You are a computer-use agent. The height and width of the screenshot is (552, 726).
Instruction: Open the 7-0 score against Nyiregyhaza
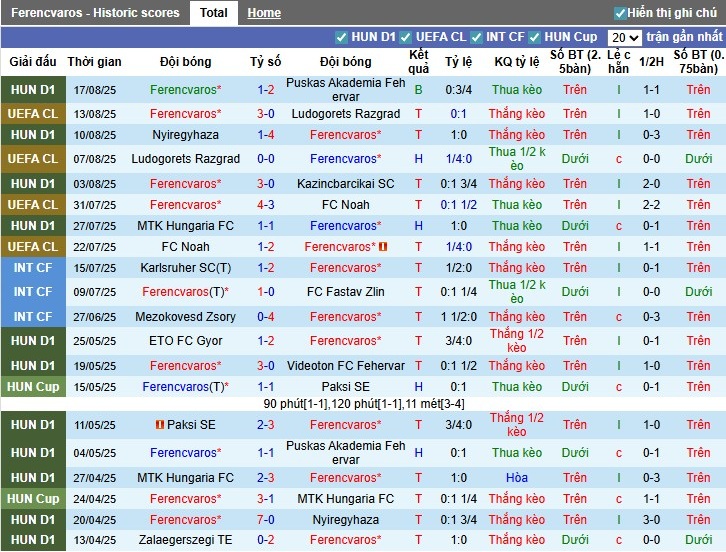pos(266,520)
